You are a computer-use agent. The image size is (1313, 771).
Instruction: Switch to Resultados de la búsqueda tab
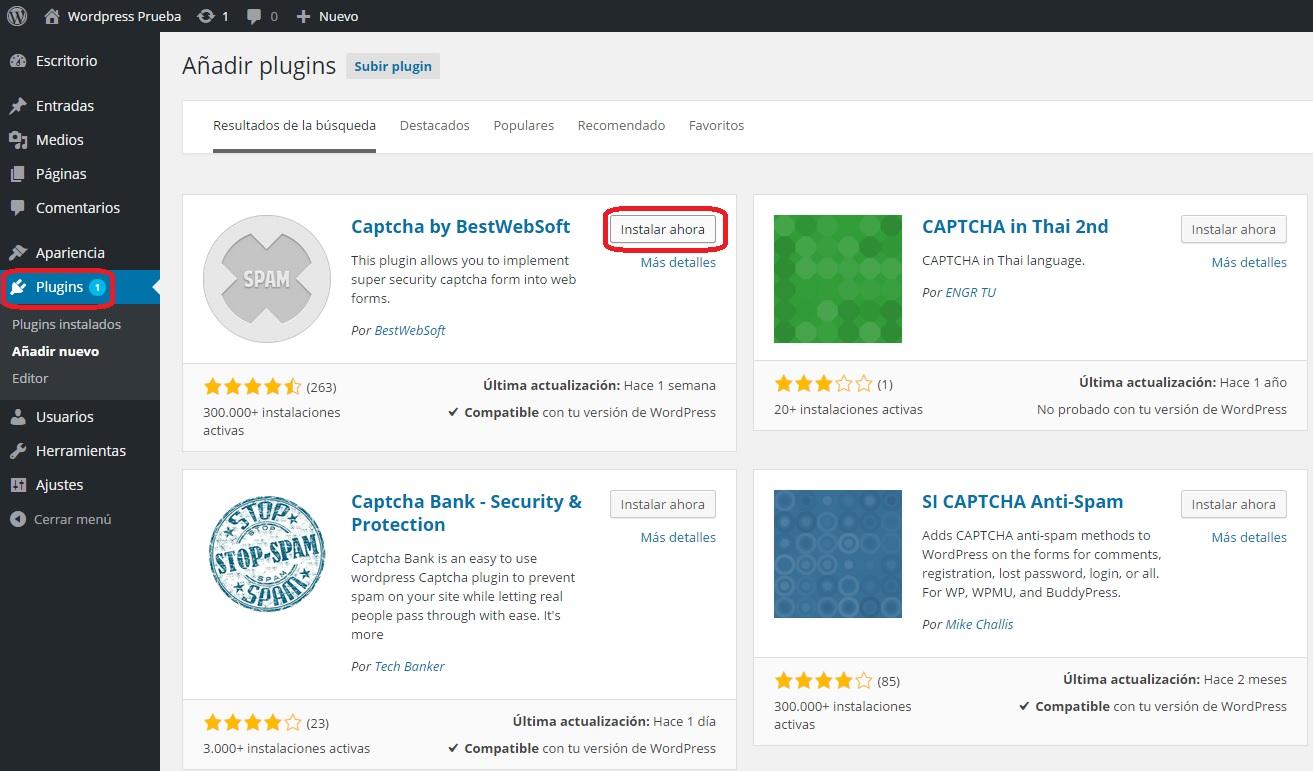(294, 126)
